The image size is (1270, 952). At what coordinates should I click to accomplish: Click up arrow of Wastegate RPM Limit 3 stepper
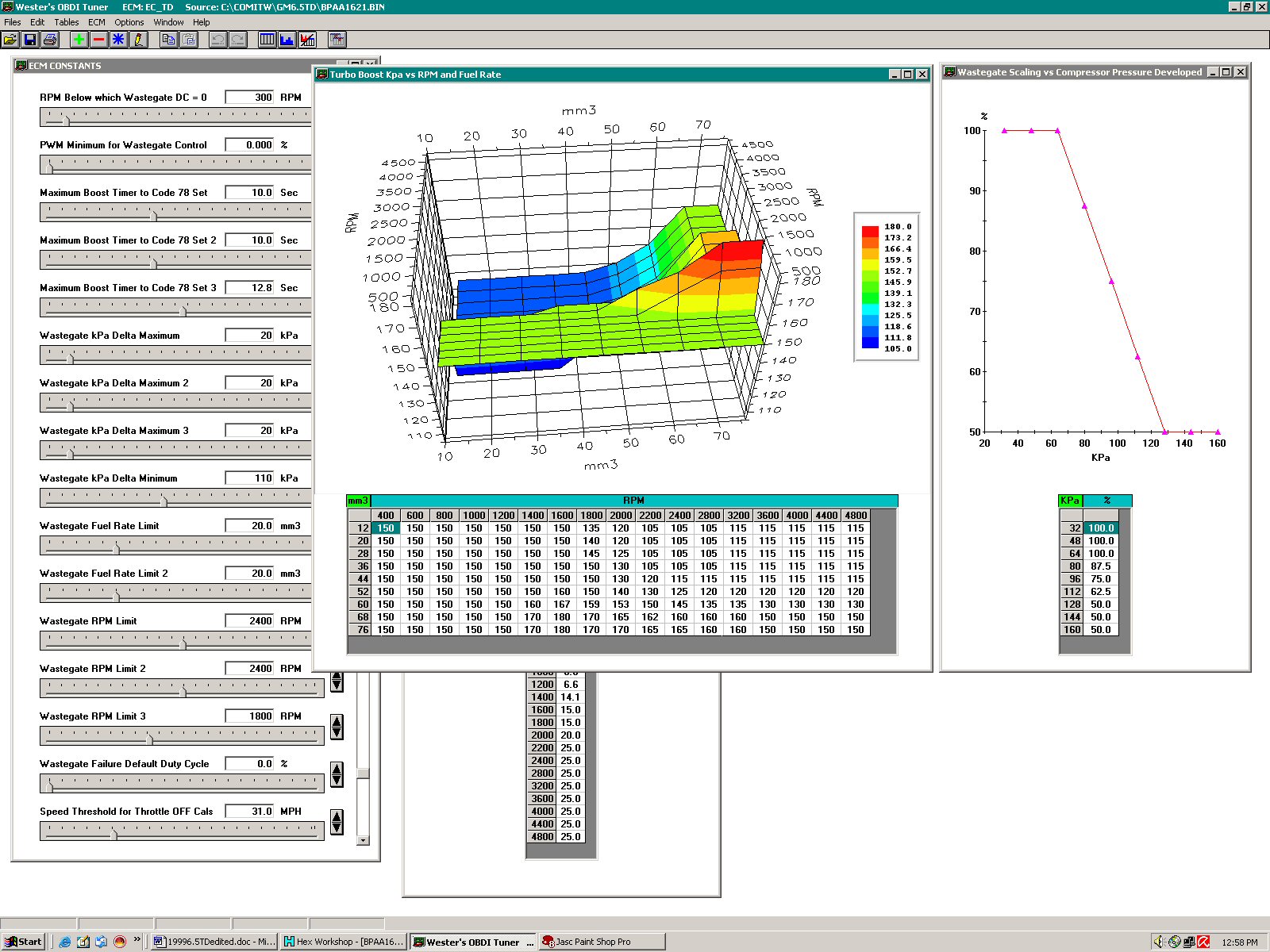click(x=337, y=721)
